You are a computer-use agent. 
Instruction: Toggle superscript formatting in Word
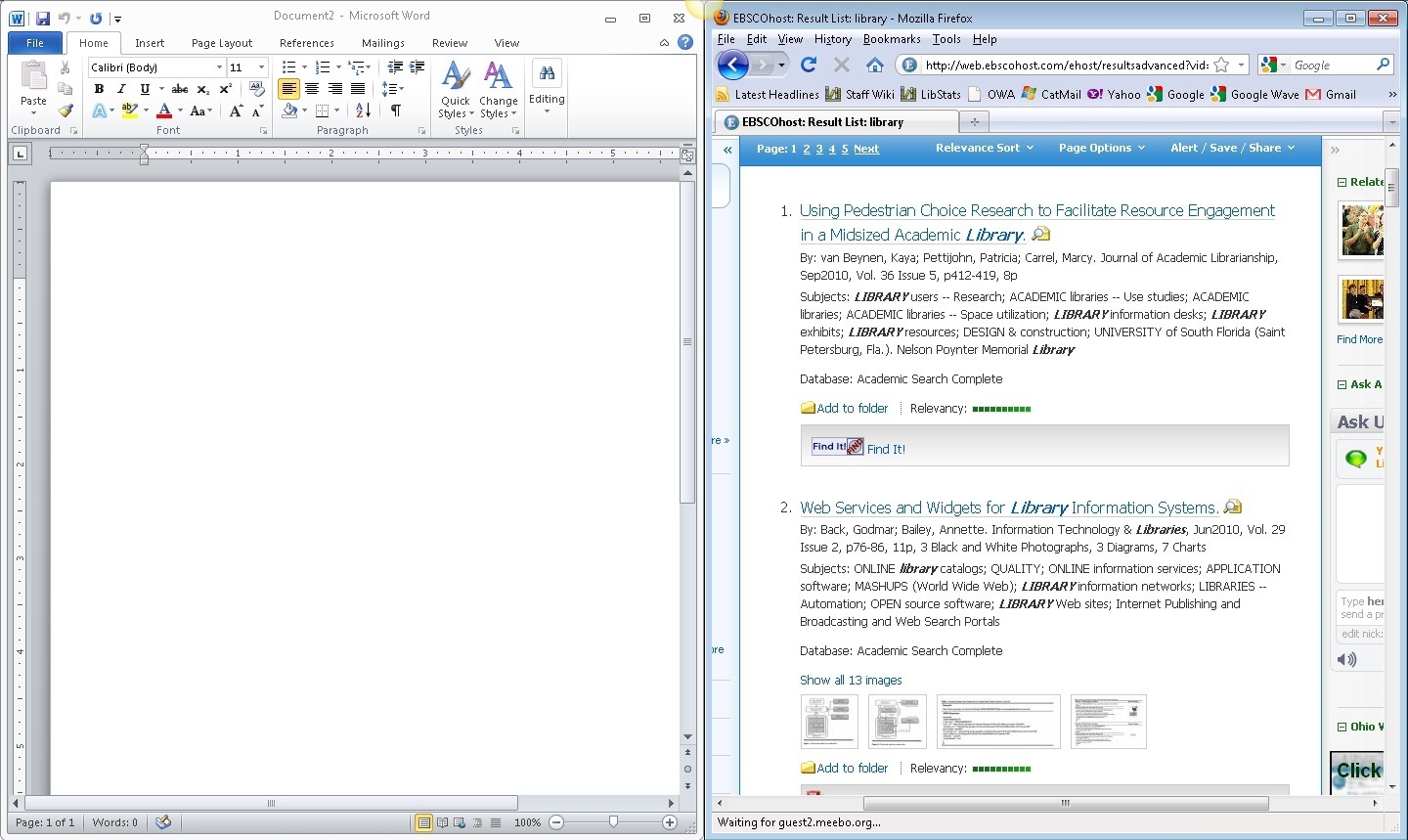coord(225,89)
